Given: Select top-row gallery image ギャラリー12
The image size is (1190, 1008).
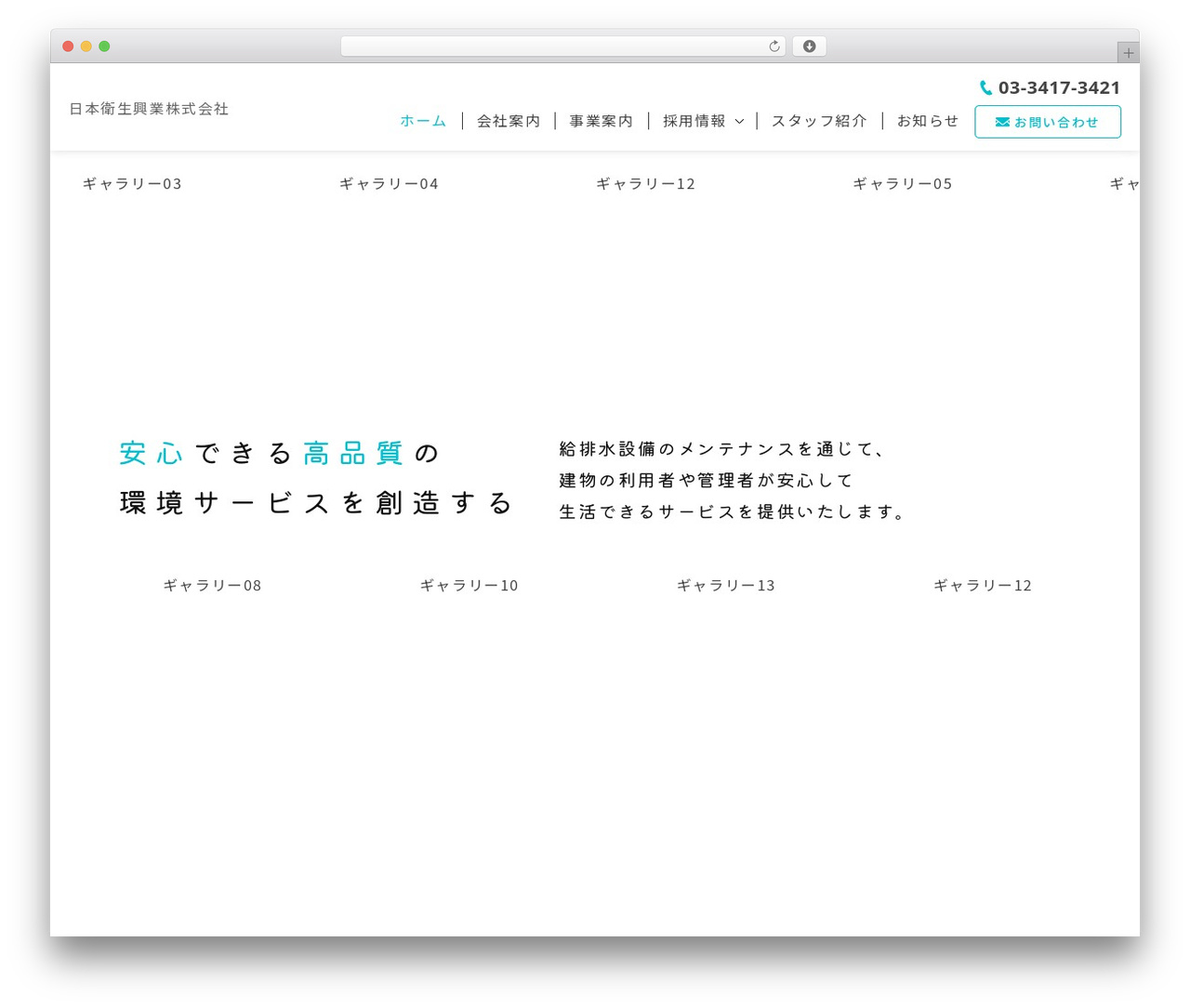Looking at the screenshot, I should [645, 184].
